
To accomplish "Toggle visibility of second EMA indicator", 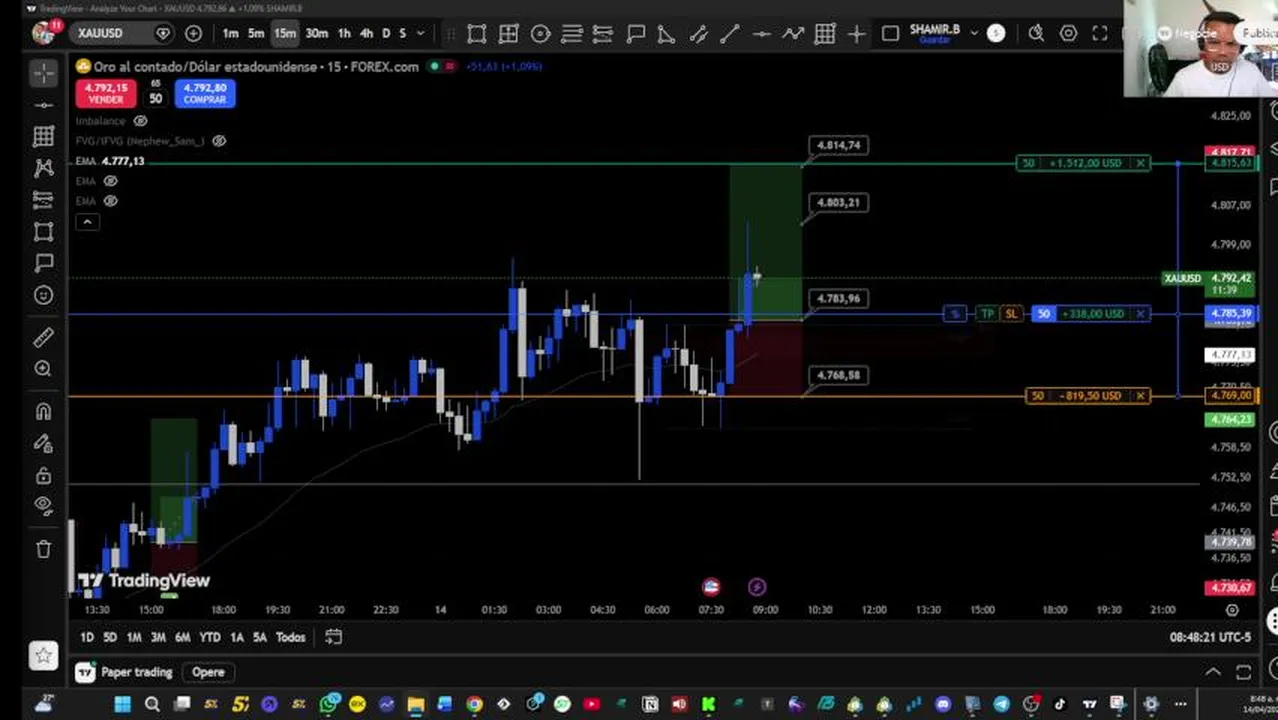I will (111, 181).
